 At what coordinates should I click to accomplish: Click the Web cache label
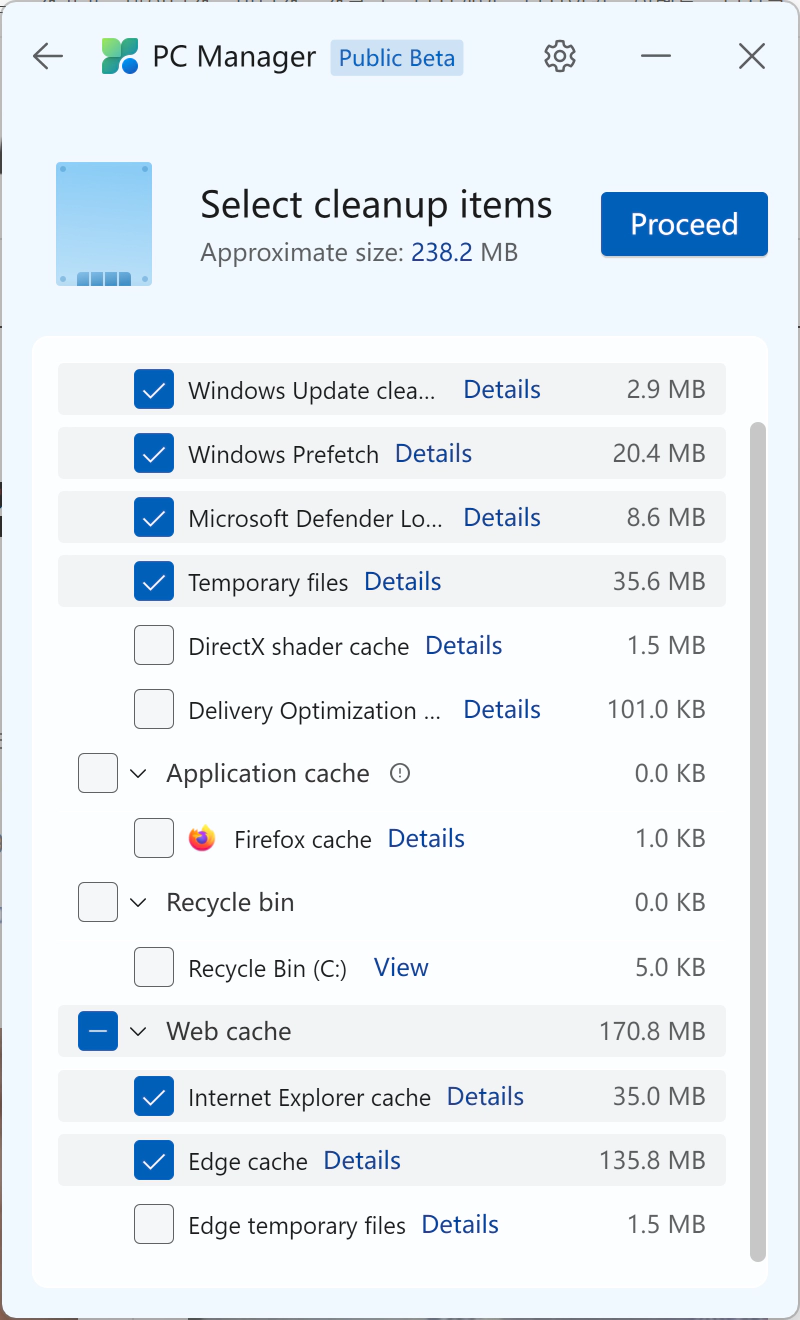(229, 1031)
